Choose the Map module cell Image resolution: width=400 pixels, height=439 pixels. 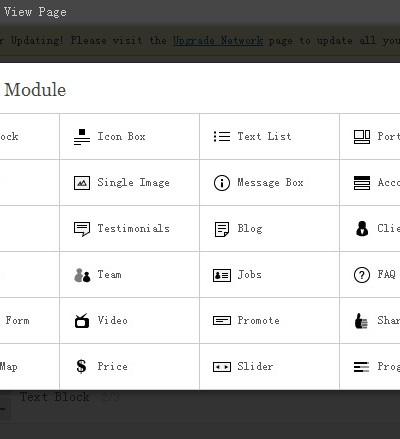coord(30,367)
